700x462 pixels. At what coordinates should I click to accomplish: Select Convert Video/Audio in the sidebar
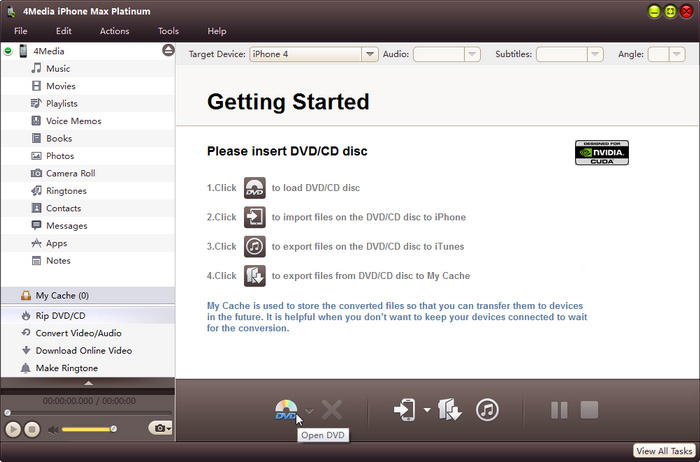[78, 333]
